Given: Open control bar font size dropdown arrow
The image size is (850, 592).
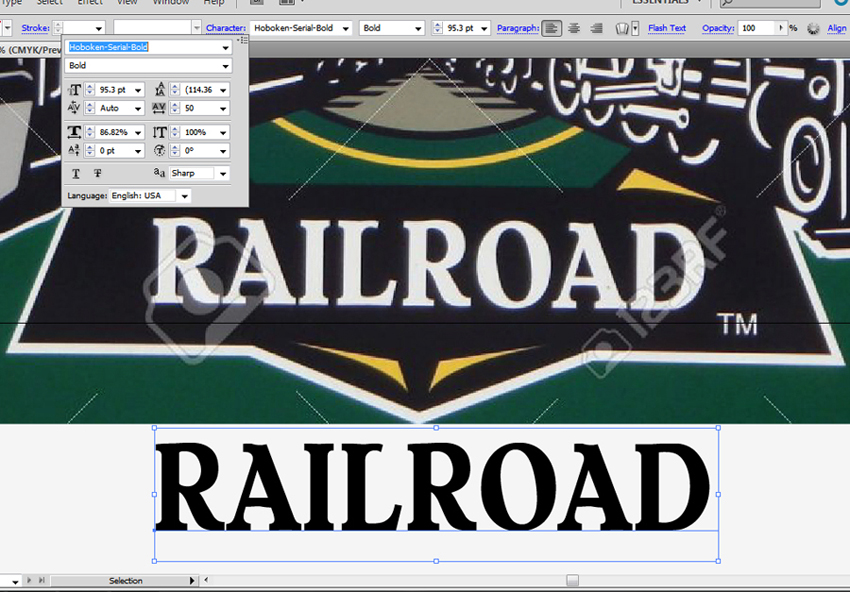Looking at the screenshot, I should [484, 28].
